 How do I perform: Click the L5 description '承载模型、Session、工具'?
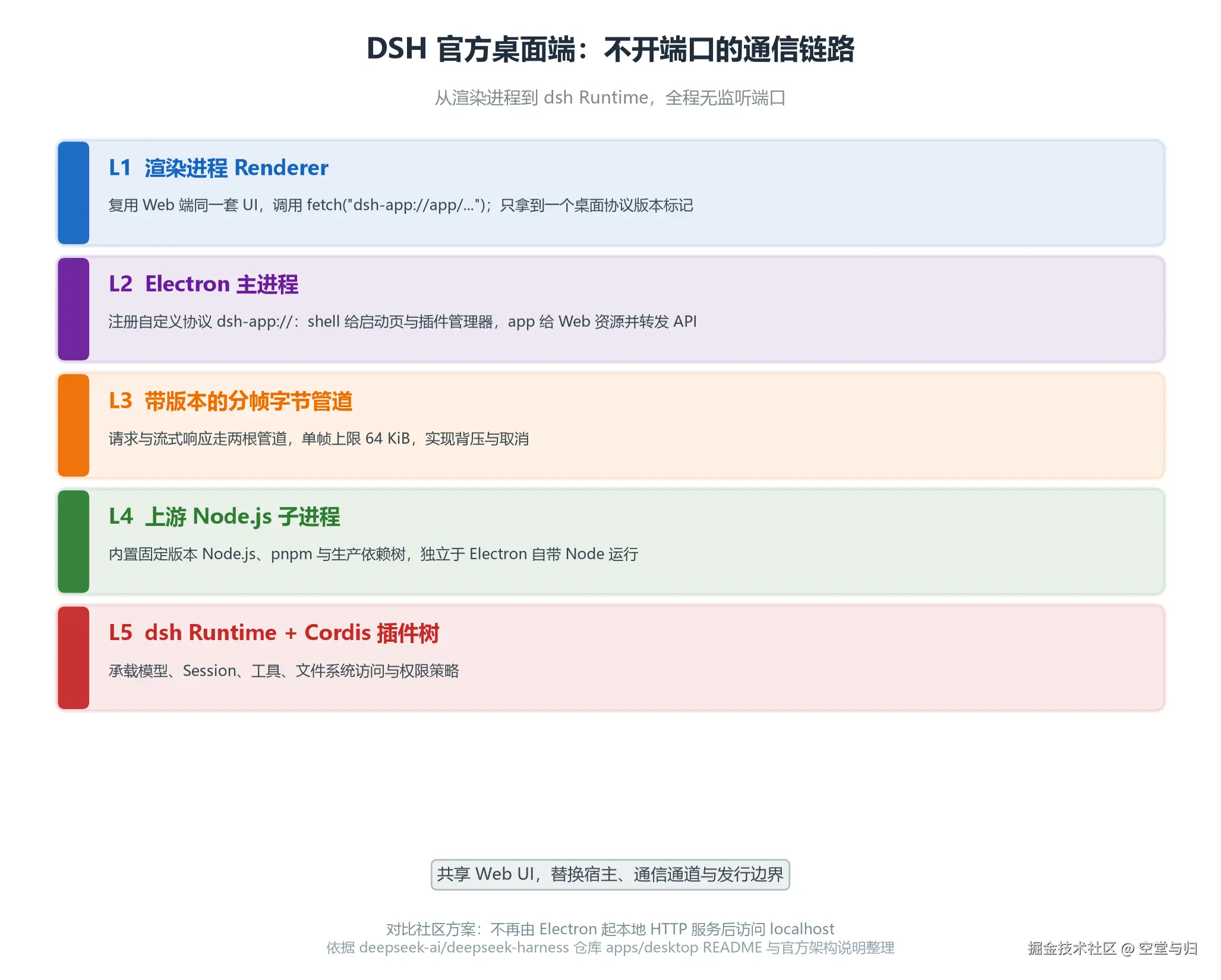tap(283, 671)
